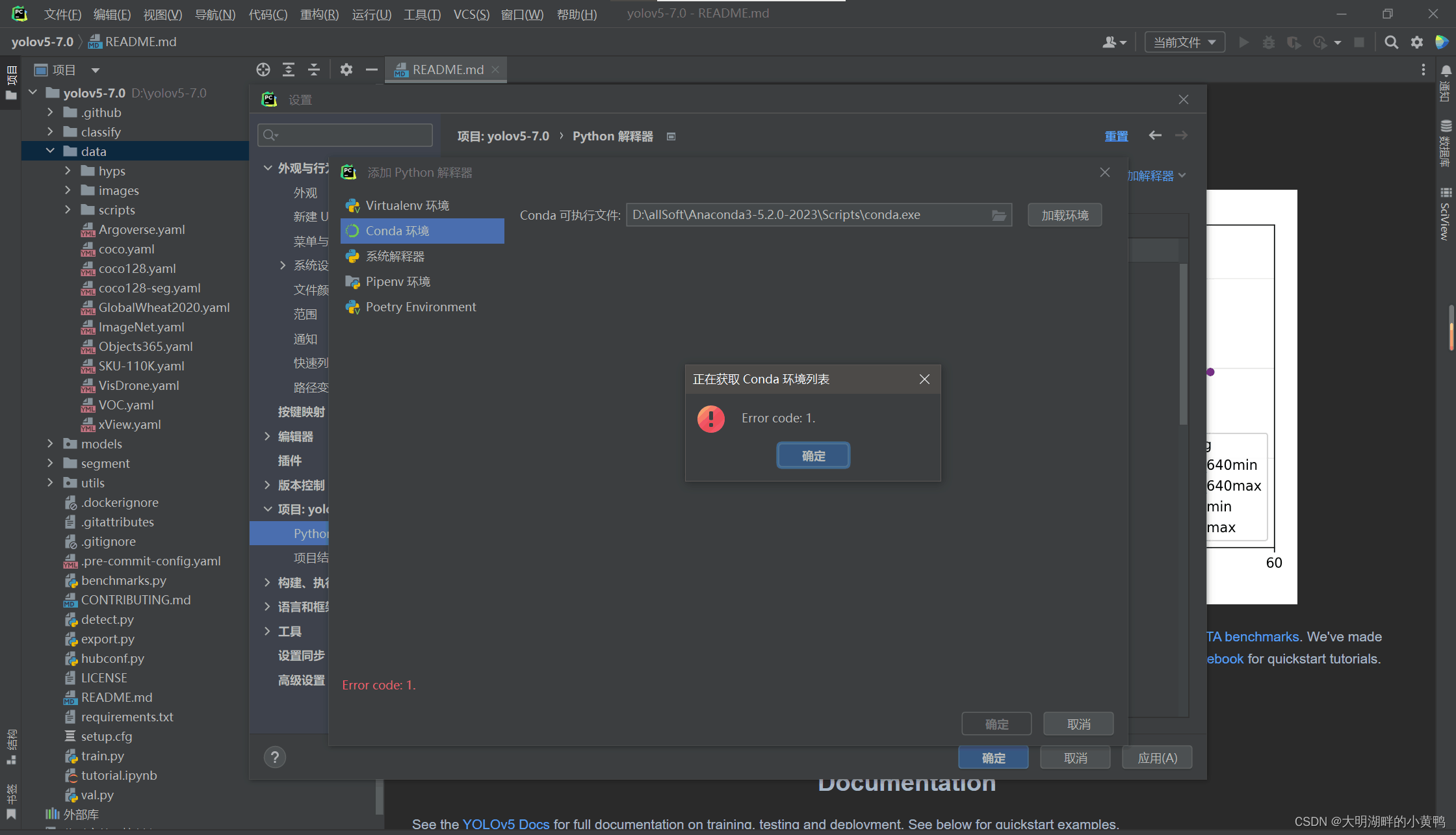Click the Debug bug icon in toolbar
The height and width of the screenshot is (835, 1456).
coord(1268,42)
